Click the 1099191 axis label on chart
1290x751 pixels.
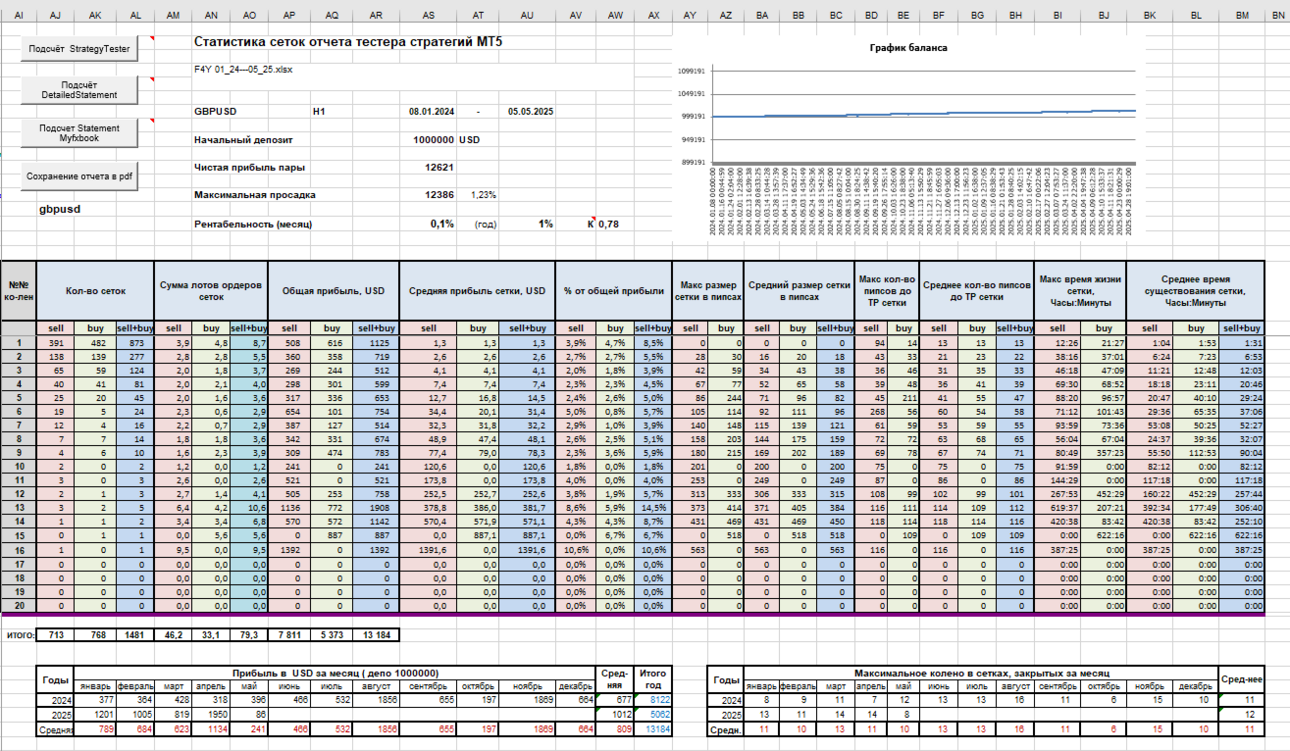click(692, 71)
